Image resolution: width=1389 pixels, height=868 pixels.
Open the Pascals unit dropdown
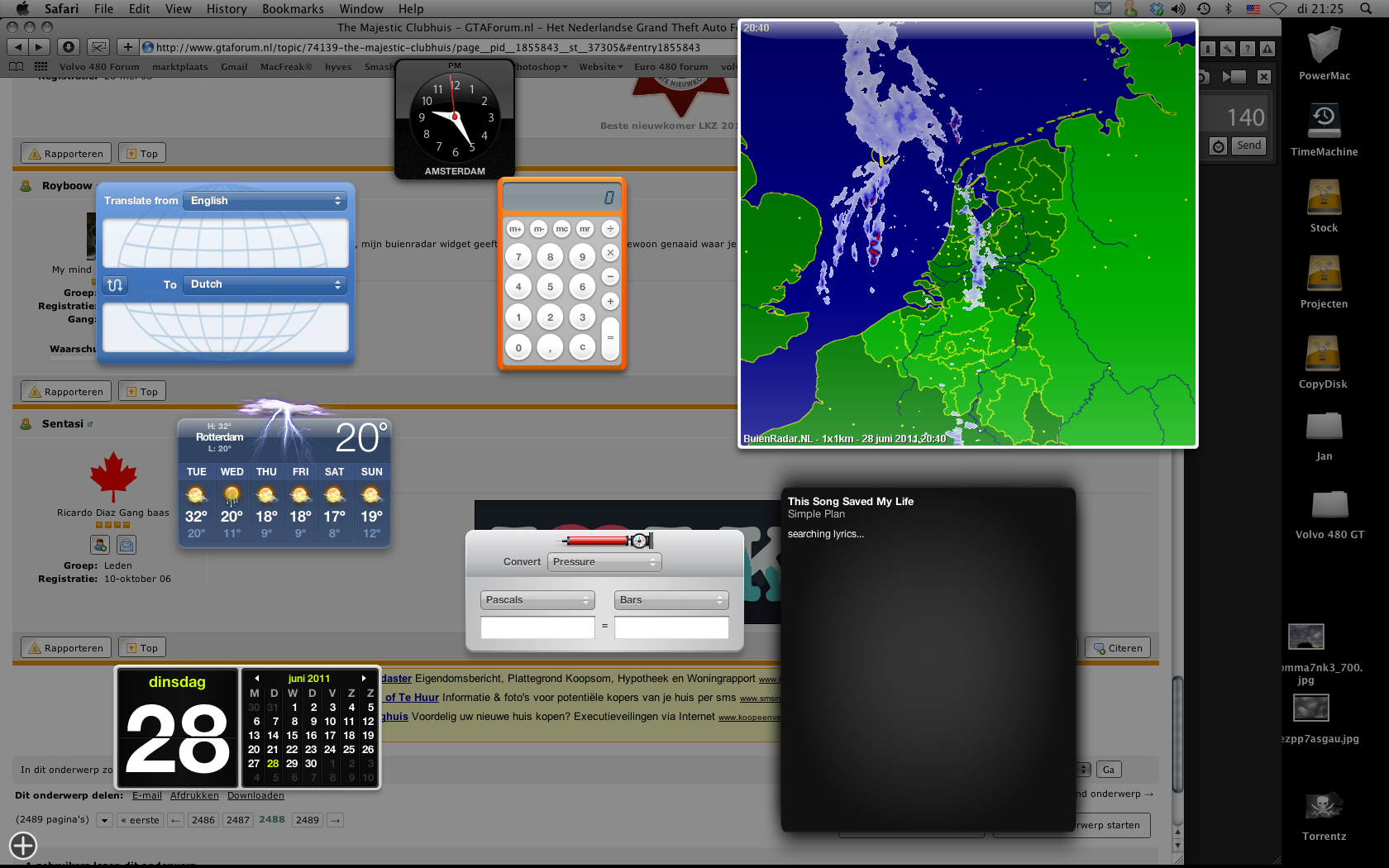[x=537, y=600]
